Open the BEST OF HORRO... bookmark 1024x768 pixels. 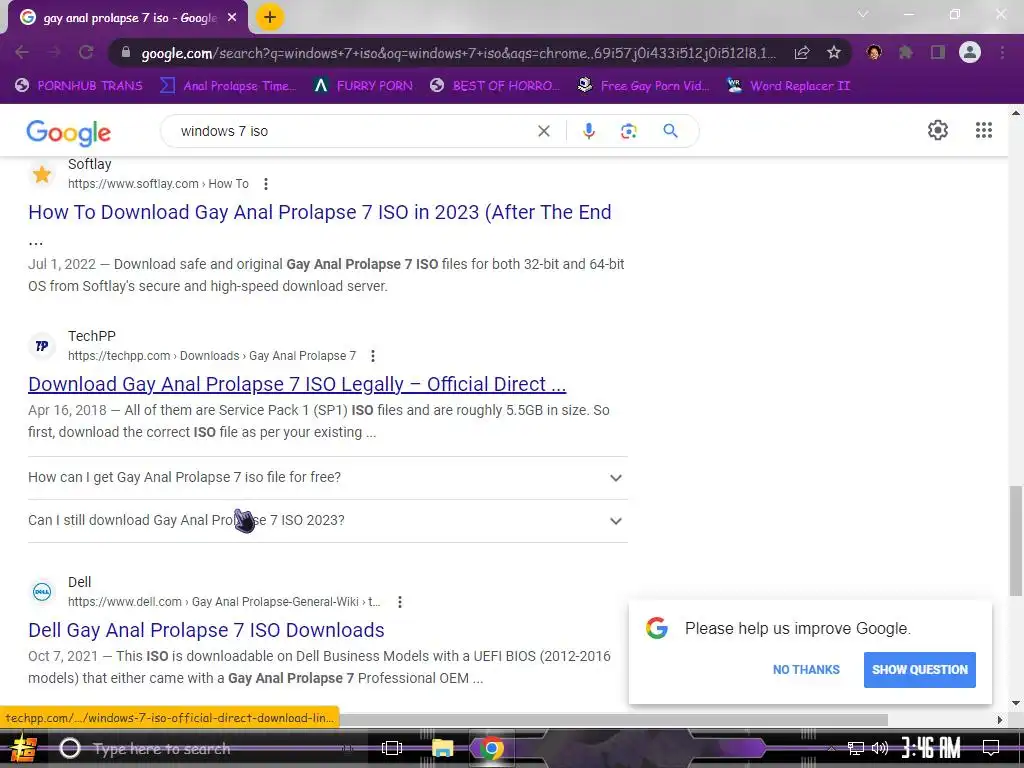495,86
